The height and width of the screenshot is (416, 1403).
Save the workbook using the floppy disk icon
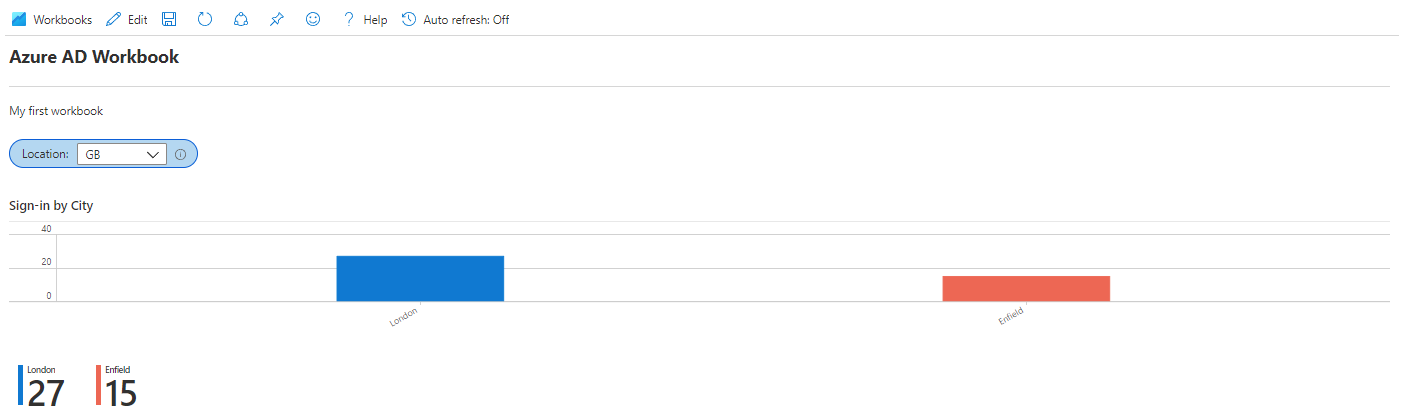click(169, 19)
